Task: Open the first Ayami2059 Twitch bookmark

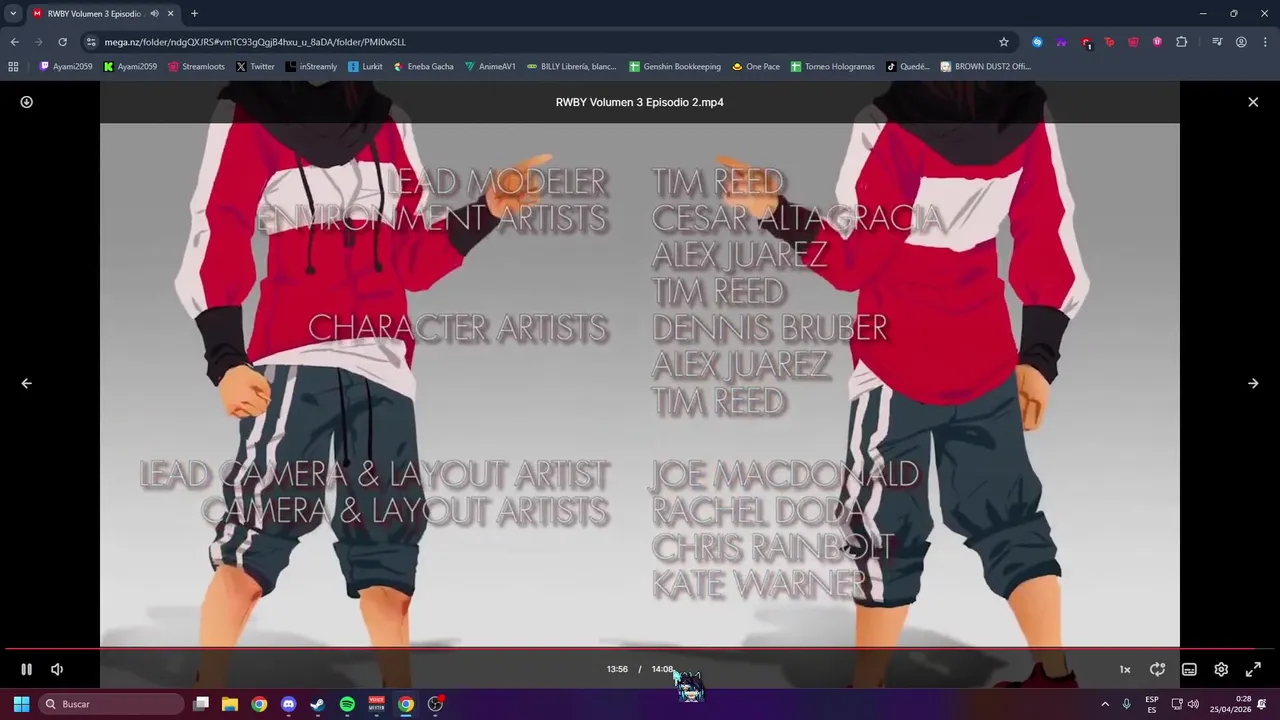Action: [65, 67]
